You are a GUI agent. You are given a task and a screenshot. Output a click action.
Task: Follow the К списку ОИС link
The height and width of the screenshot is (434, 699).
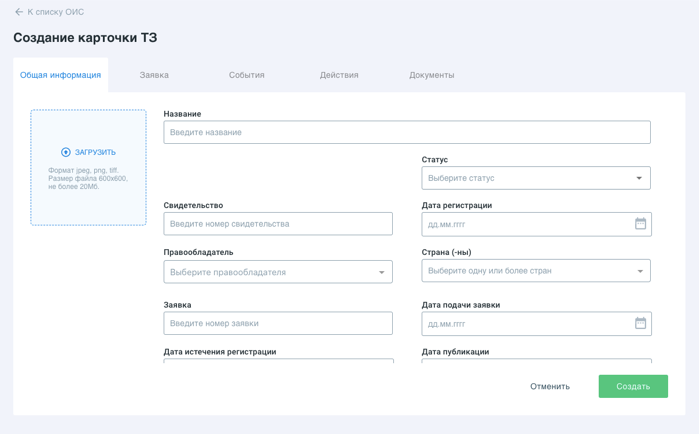[55, 12]
